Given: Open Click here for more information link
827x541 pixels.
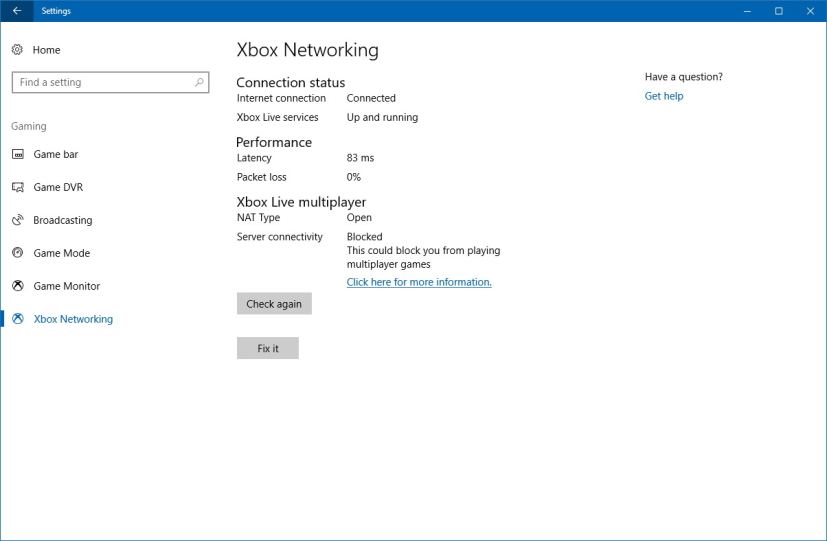Looking at the screenshot, I should pyautogui.click(x=419, y=282).
